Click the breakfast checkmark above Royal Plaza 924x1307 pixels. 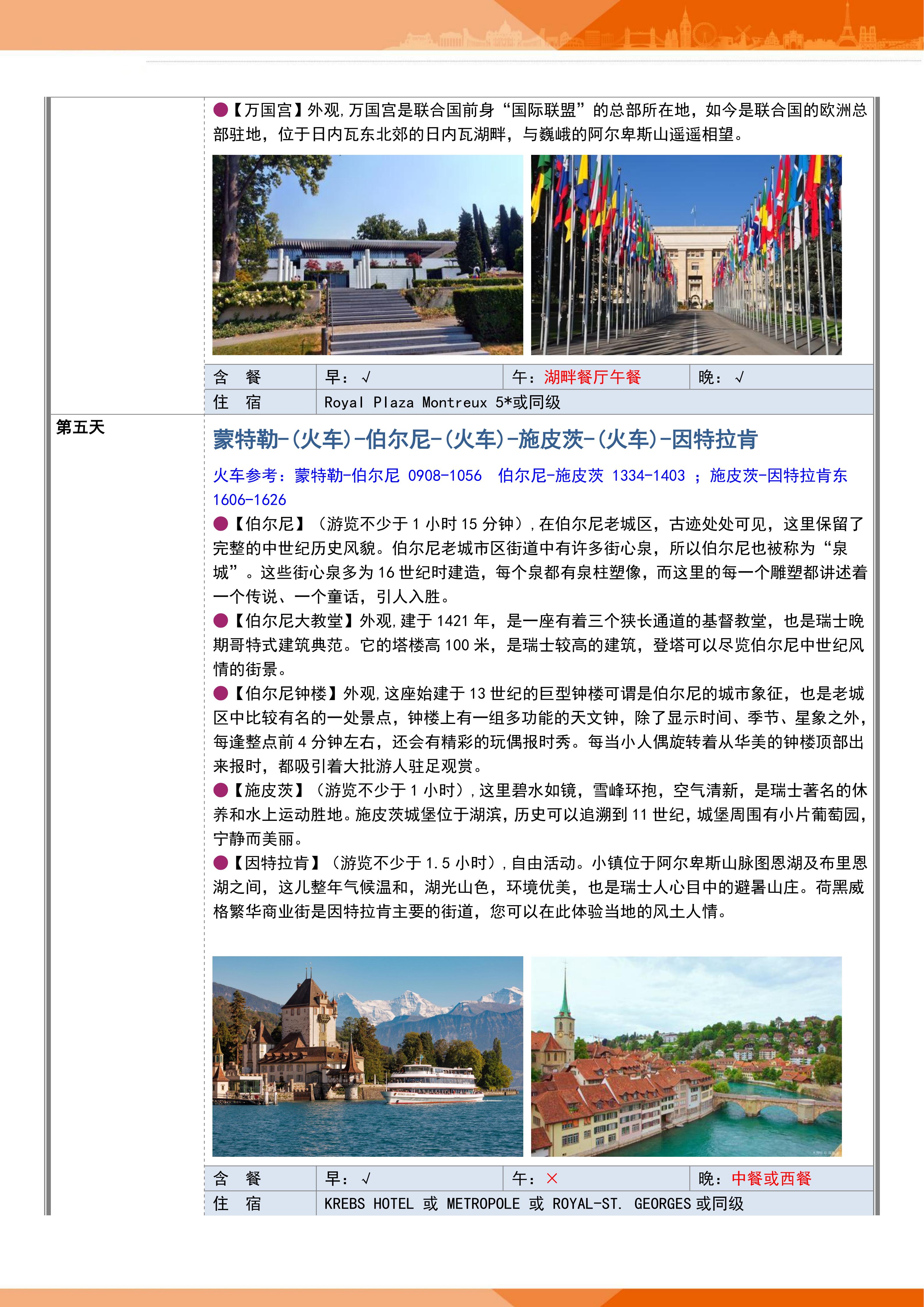point(366,378)
